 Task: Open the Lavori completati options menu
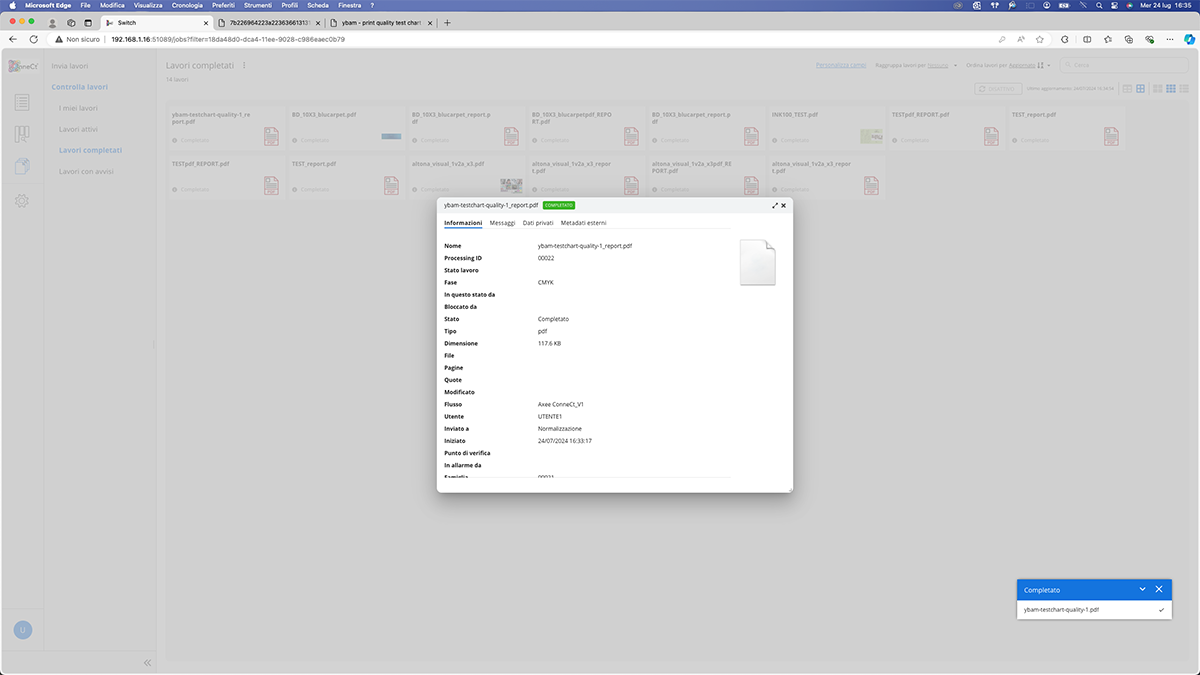click(243, 66)
